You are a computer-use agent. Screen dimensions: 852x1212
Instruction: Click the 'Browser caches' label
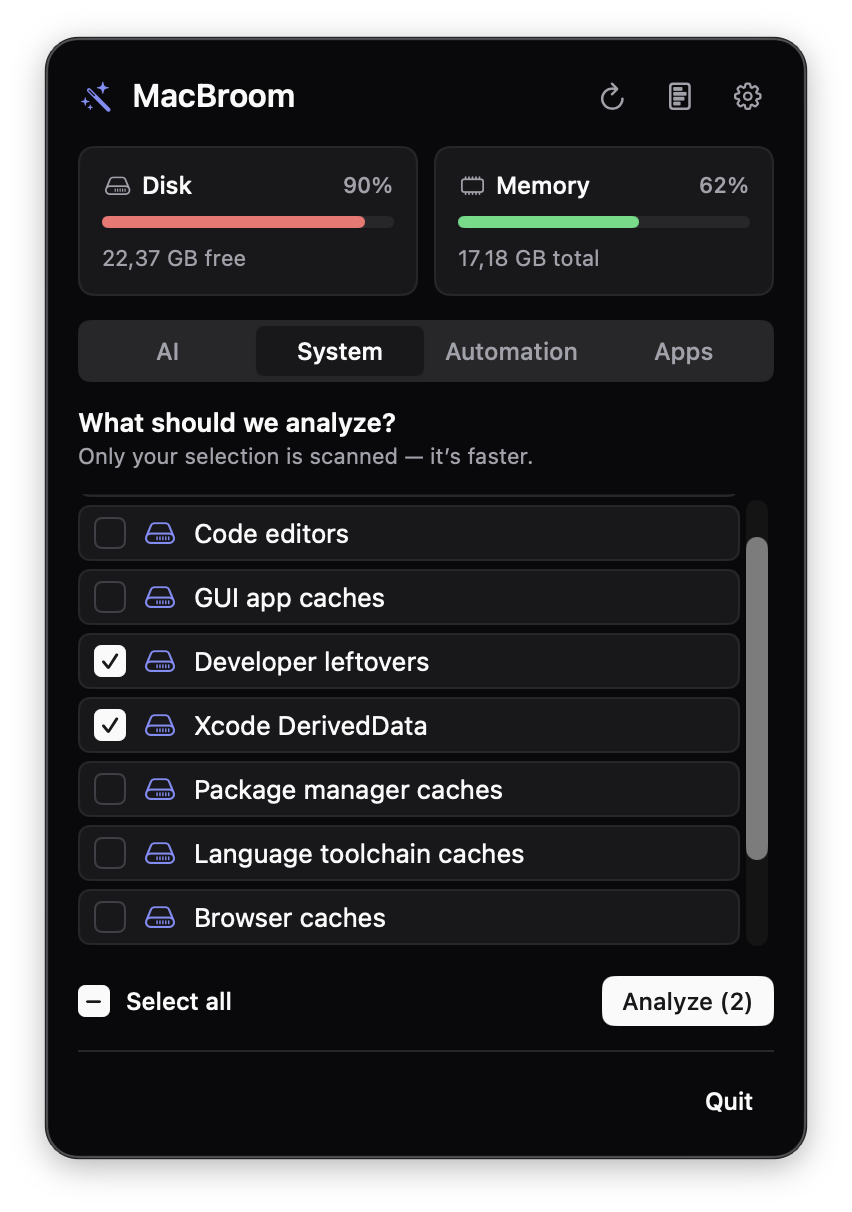tap(290, 918)
